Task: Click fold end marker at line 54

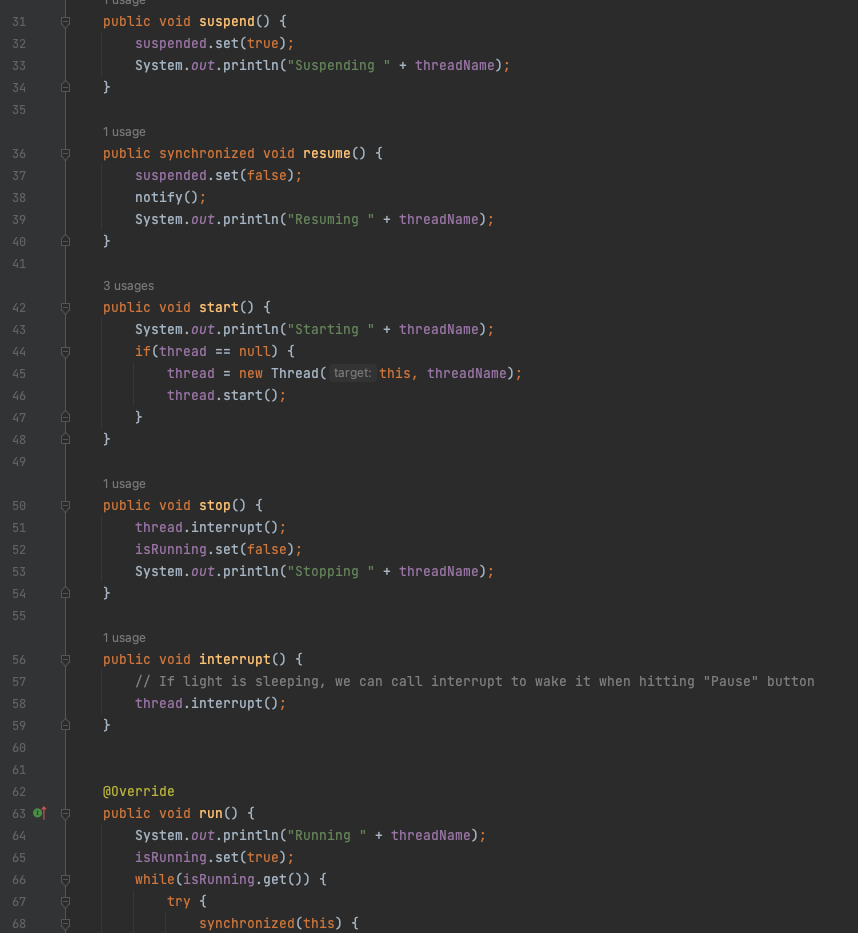Action: (65, 594)
